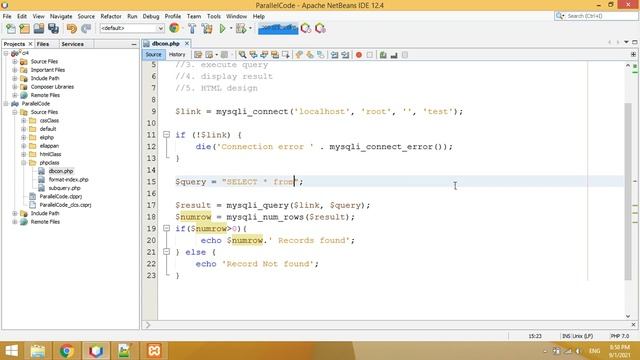Collapse the else code fold on line 21

(166, 251)
